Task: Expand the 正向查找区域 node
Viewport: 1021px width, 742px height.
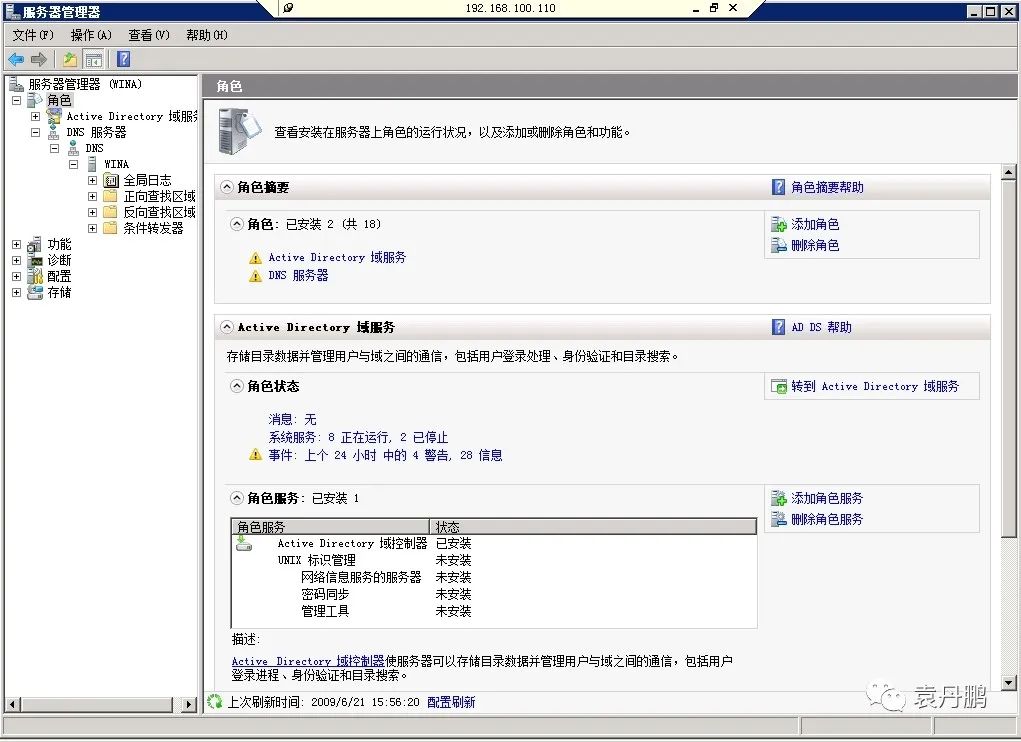Action: coord(92,196)
